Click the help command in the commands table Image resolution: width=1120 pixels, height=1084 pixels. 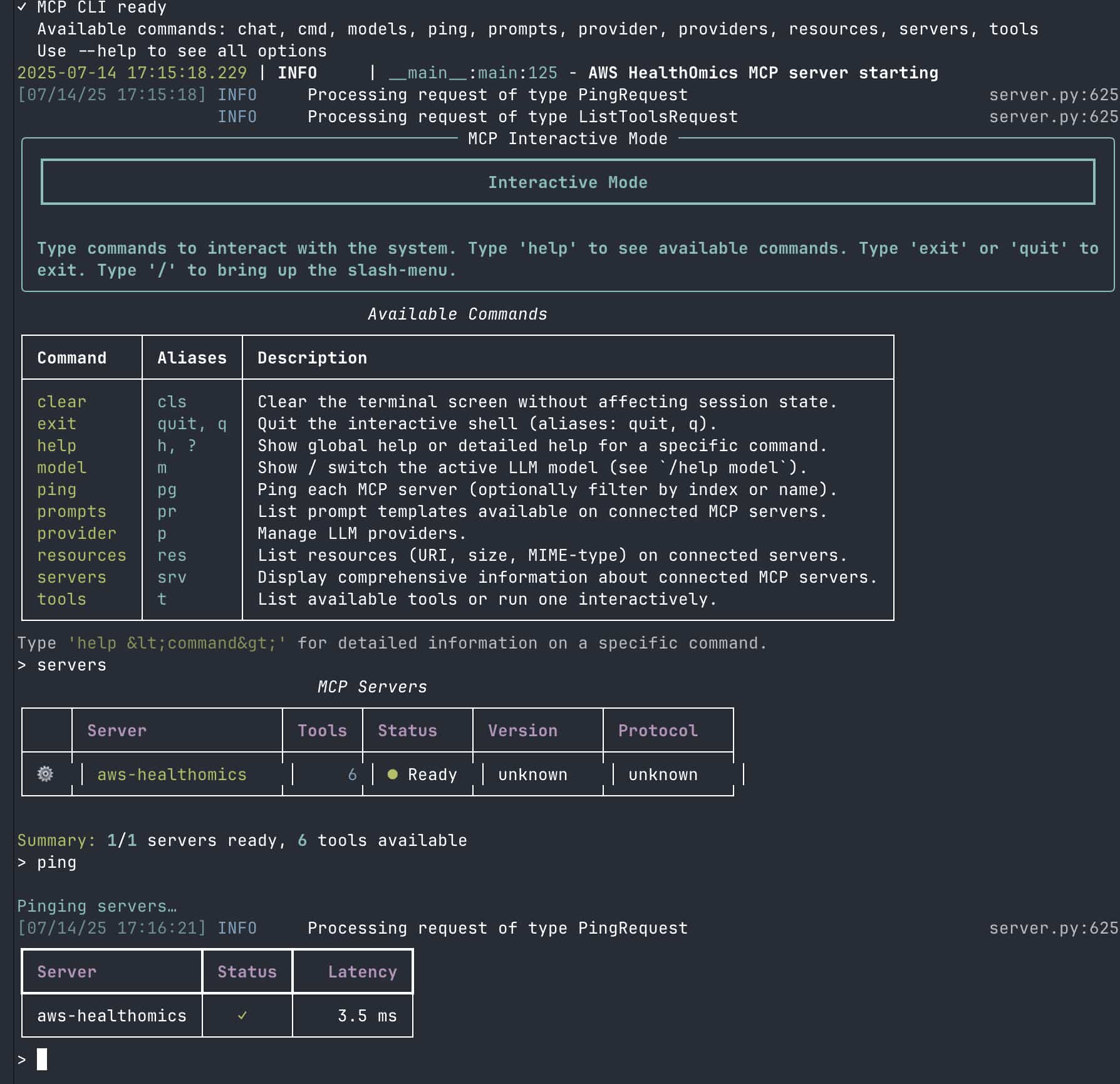[56, 446]
